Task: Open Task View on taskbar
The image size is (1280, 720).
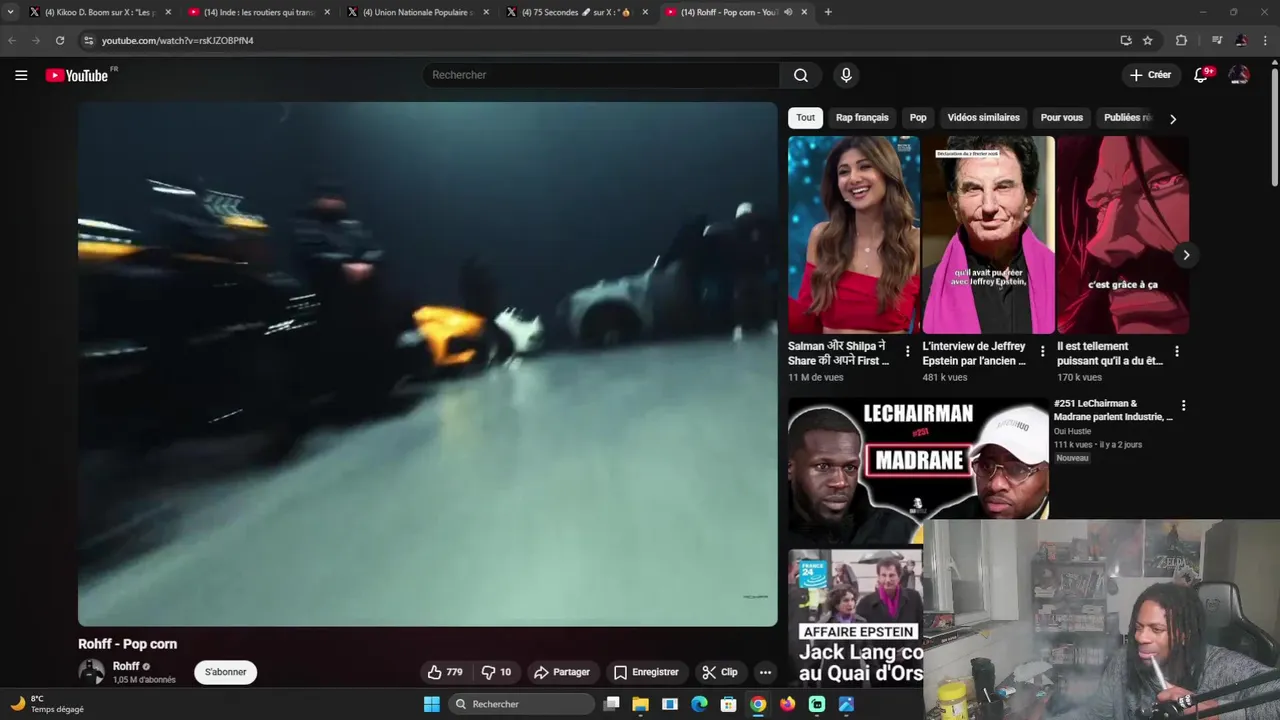Action: [x=611, y=704]
